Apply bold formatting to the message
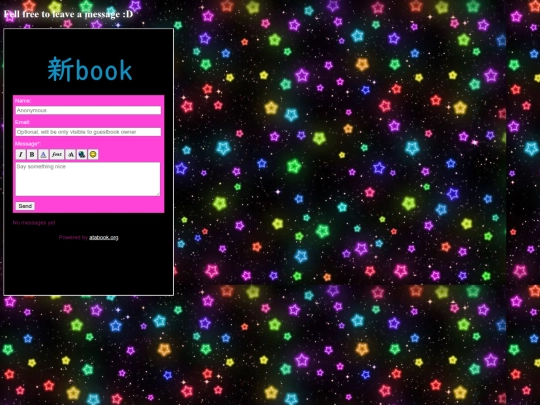Viewport: 540px width, 405px height. [x=32, y=154]
